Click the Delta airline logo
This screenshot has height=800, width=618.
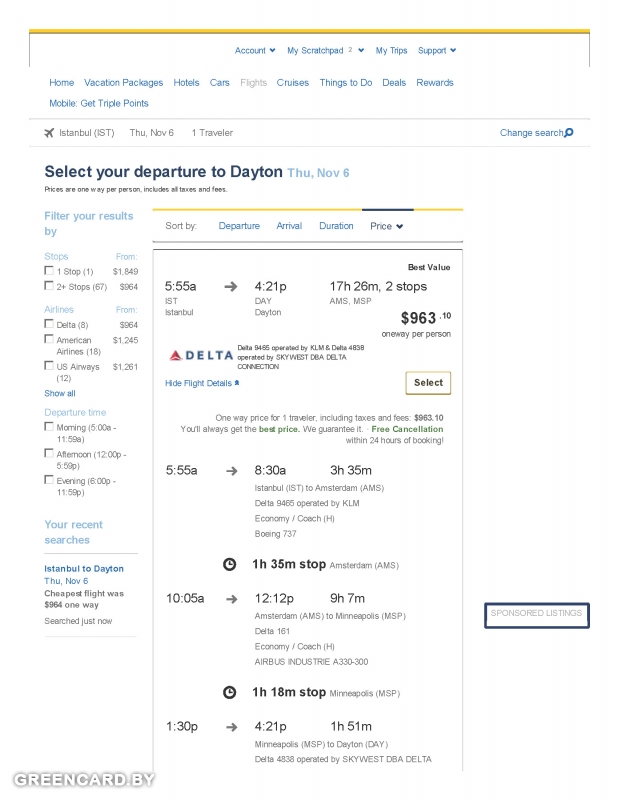[x=201, y=356]
